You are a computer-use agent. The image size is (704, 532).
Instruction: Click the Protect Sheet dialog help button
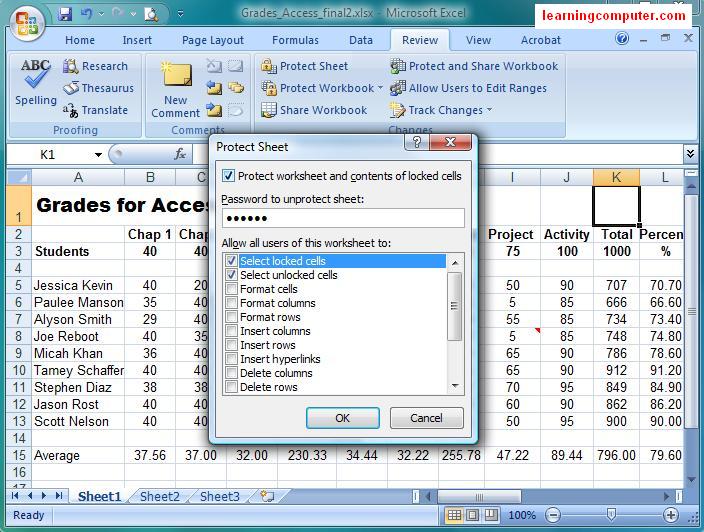coord(417,143)
